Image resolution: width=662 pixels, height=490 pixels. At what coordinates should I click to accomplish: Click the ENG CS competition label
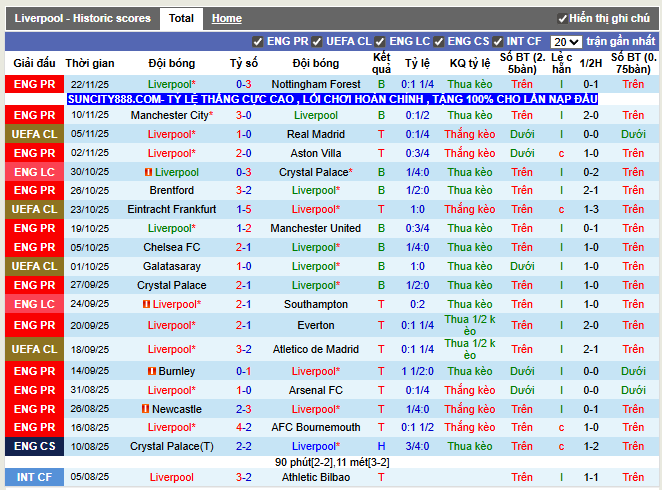tap(35, 446)
